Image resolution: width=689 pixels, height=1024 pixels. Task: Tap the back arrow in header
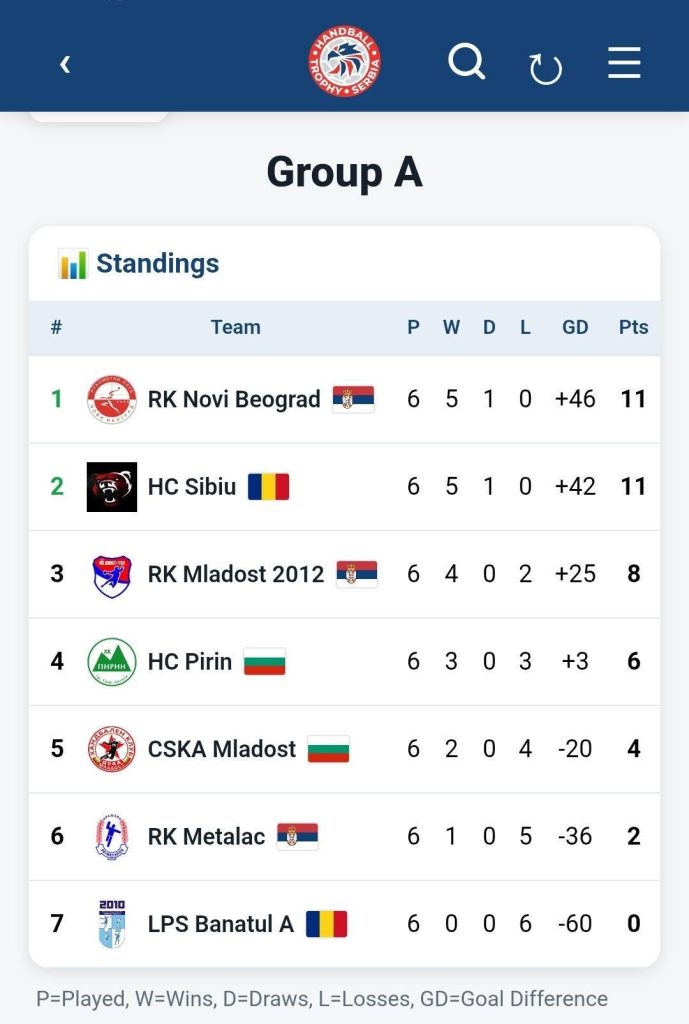[65, 64]
